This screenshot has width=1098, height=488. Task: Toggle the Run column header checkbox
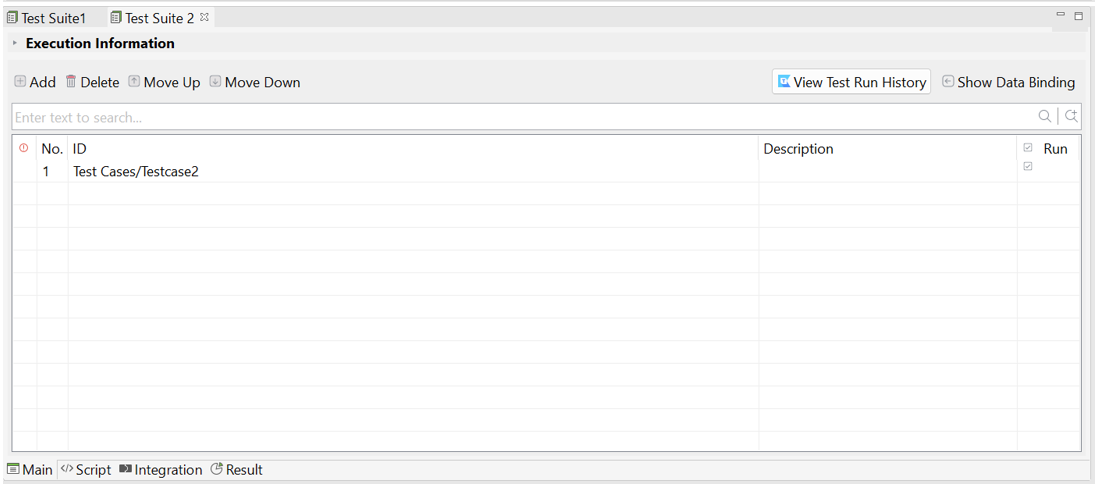(1028, 148)
